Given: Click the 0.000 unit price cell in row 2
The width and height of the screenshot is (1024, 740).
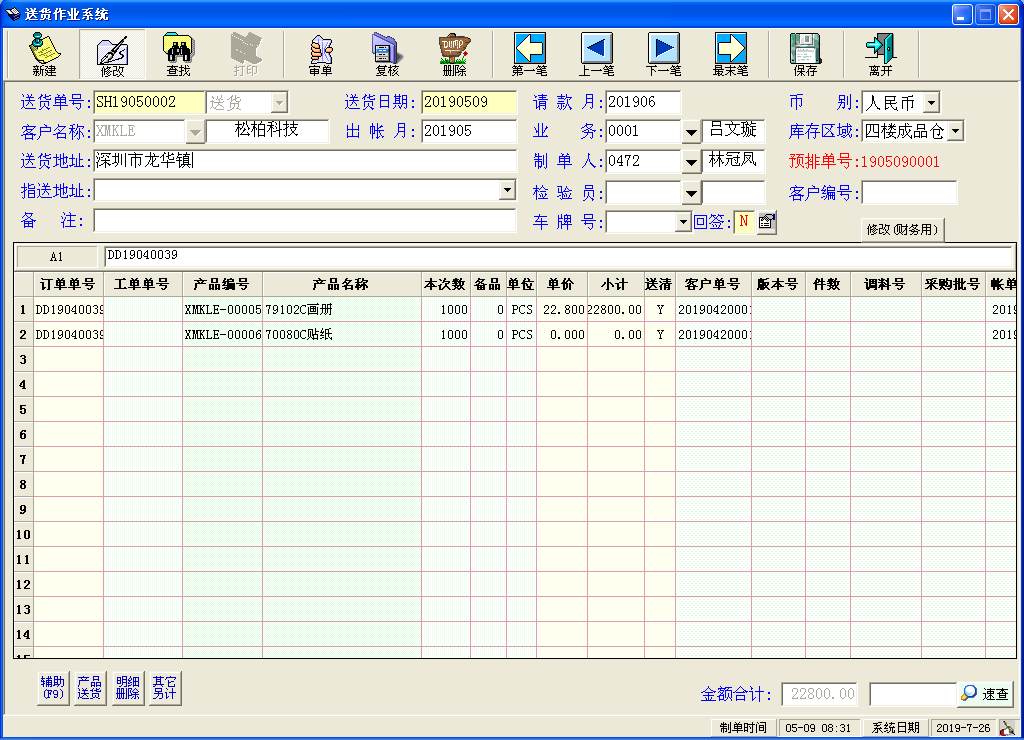Looking at the screenshot, I should [x=561, y=334].
